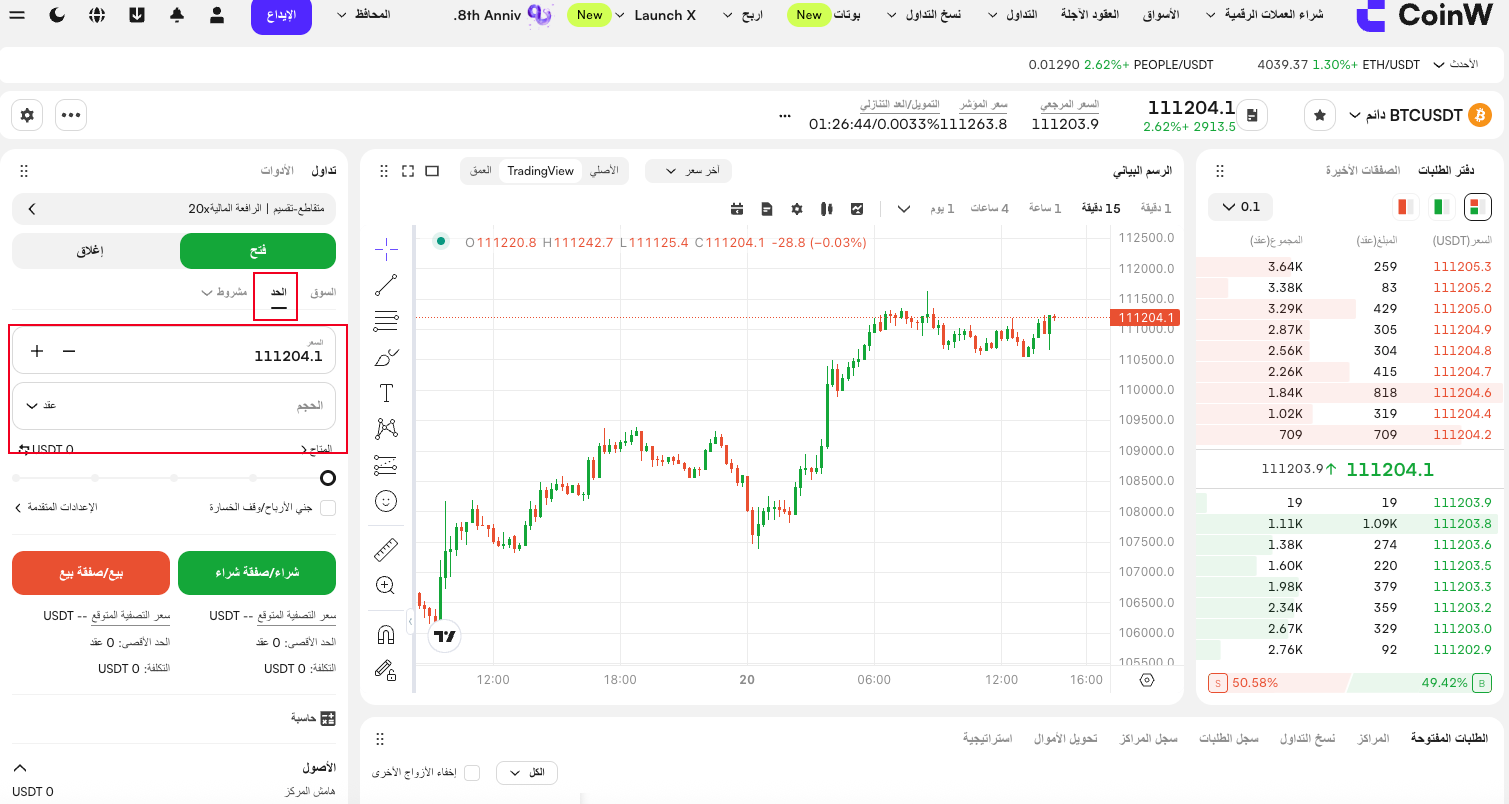Open the عدد unit dropdown in size field
This screenshot has width=1509, height=804.
(41, 406)
